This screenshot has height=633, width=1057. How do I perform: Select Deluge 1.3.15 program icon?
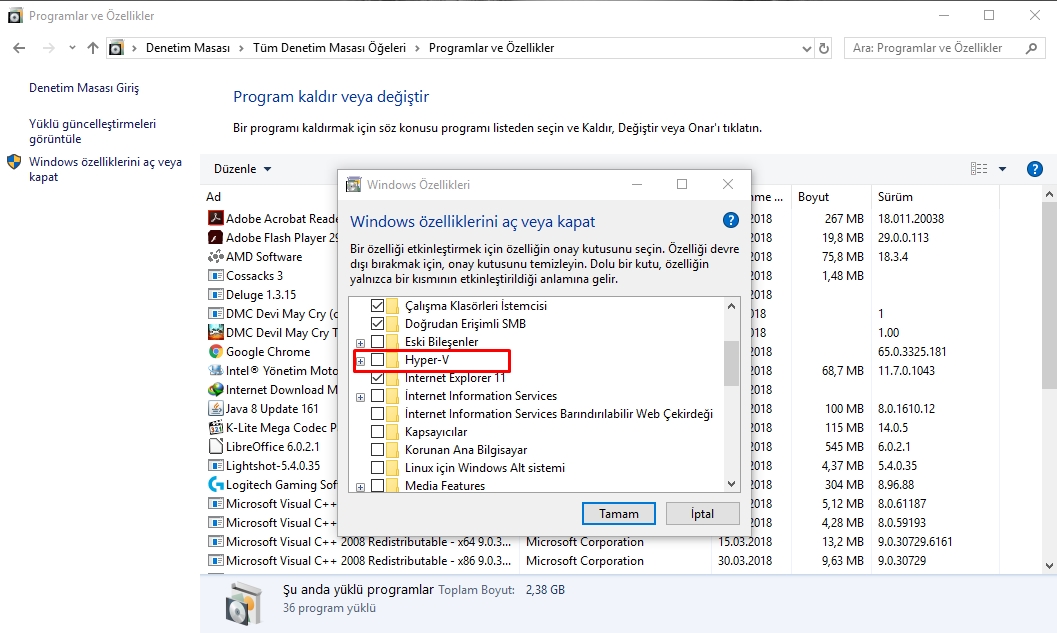(216, 295)
